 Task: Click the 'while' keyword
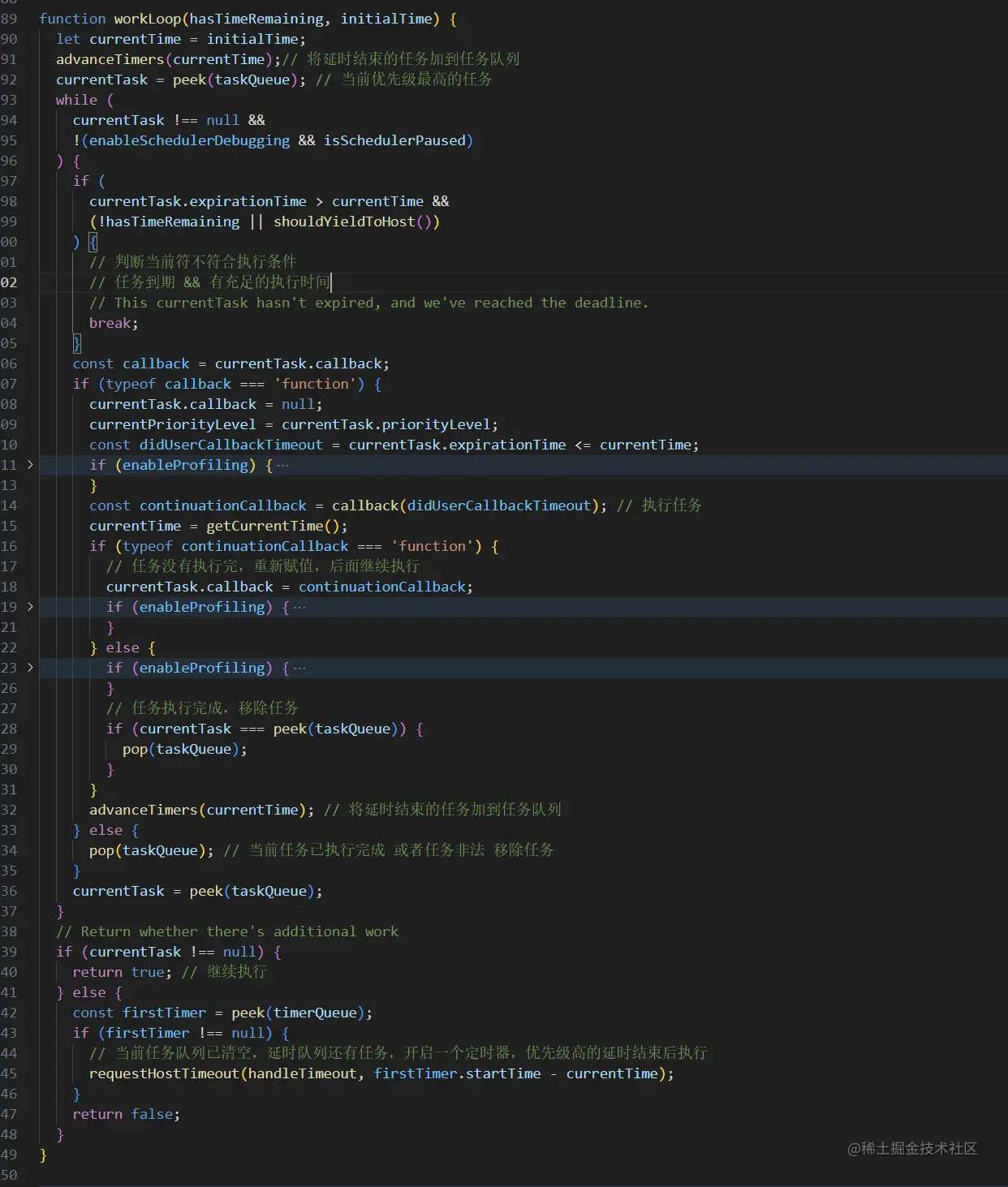(76, 100)
